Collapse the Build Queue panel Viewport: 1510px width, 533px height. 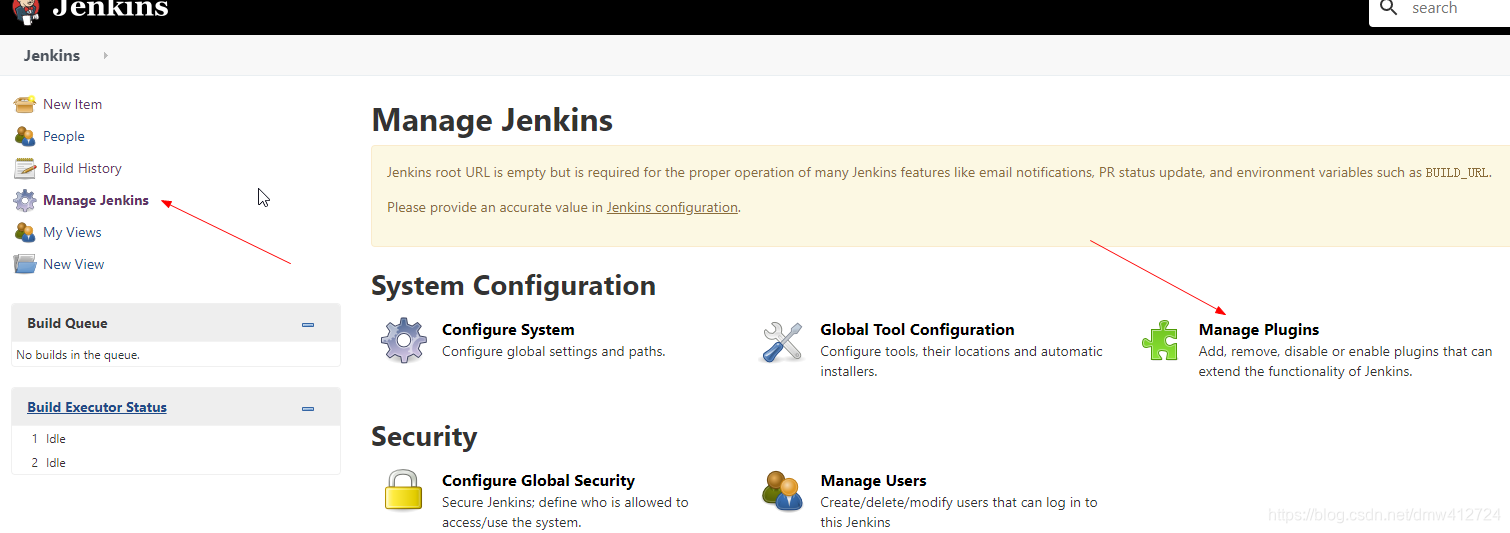308,324
